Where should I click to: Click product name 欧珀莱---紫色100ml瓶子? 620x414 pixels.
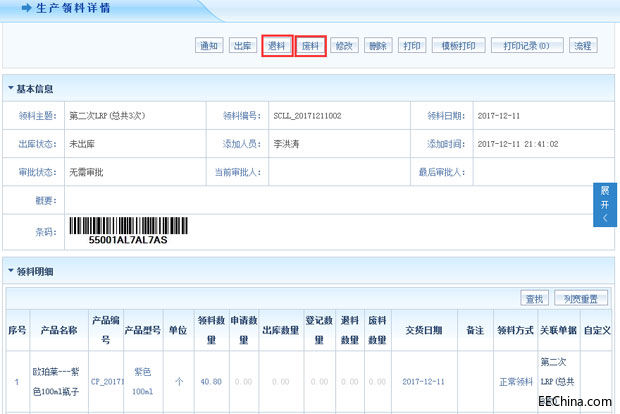coord(56,382)
